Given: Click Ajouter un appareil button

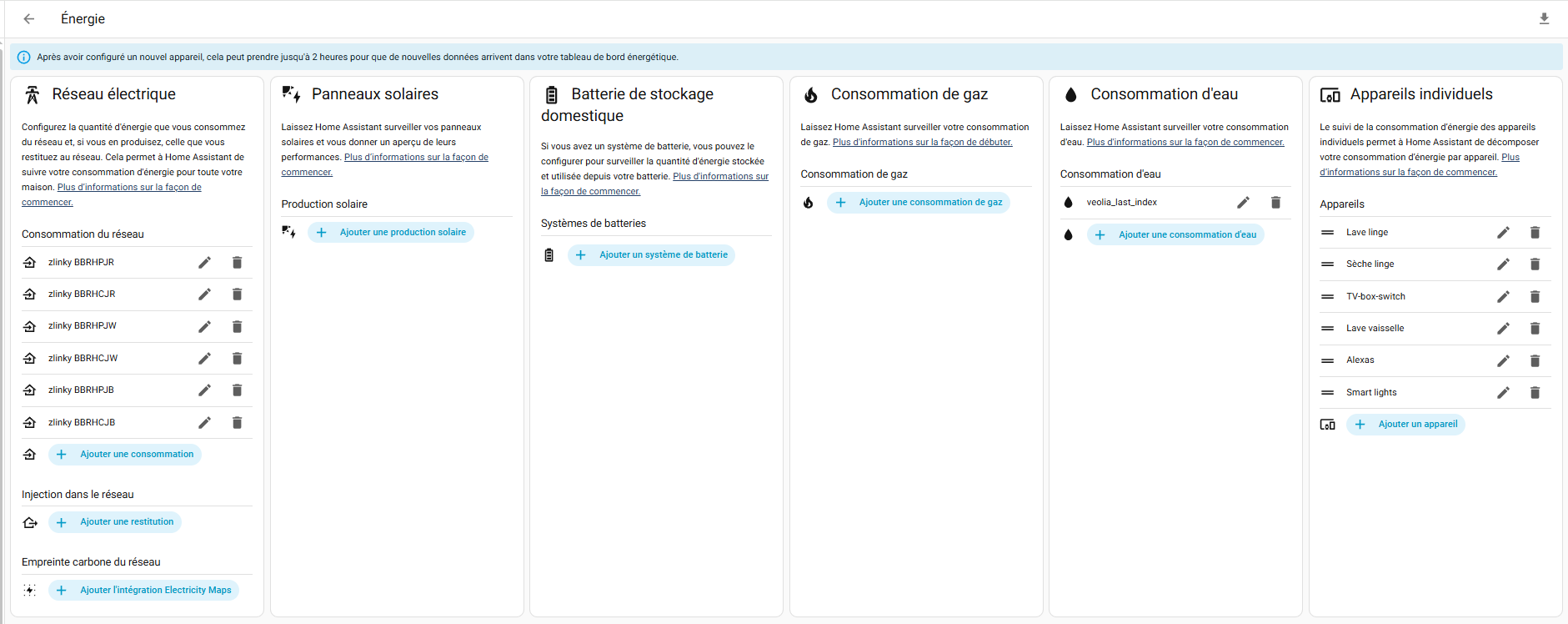Looking at the screenshot, I should tap(1405, 425).
